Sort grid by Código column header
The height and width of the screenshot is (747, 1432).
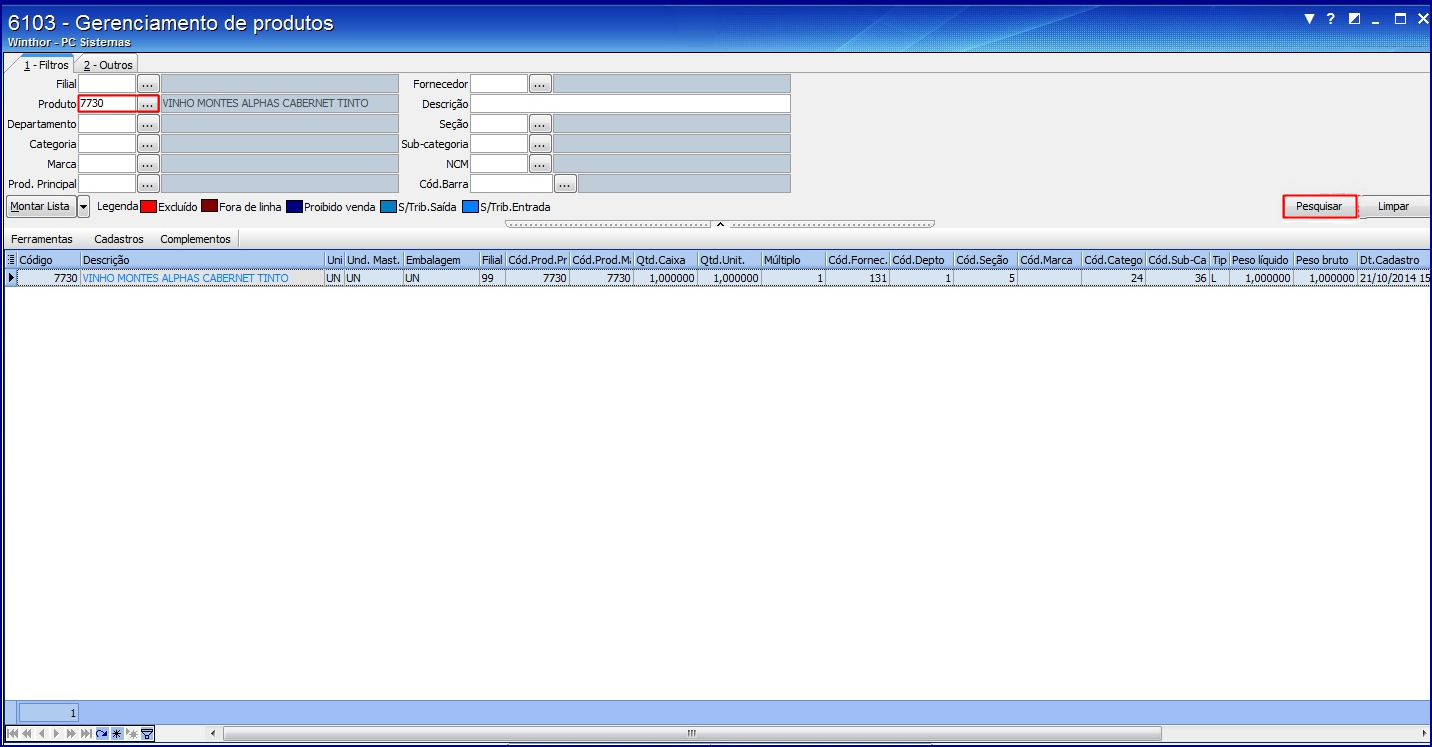pos(49,260)
